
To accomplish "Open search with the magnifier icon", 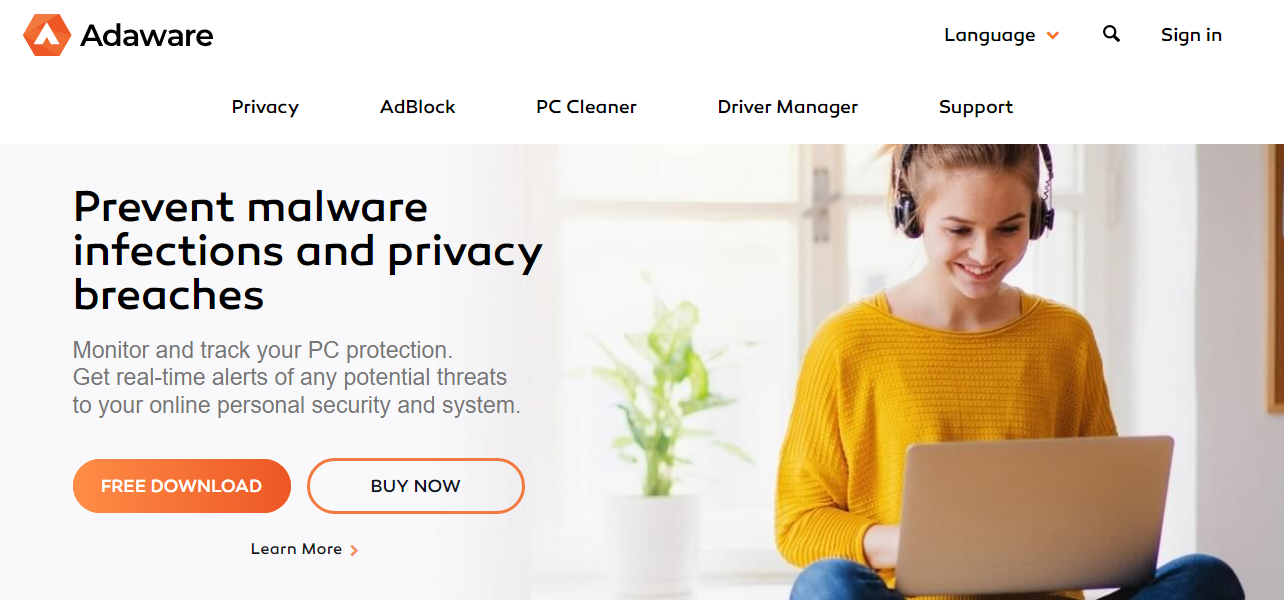I will pos(1111,34).
